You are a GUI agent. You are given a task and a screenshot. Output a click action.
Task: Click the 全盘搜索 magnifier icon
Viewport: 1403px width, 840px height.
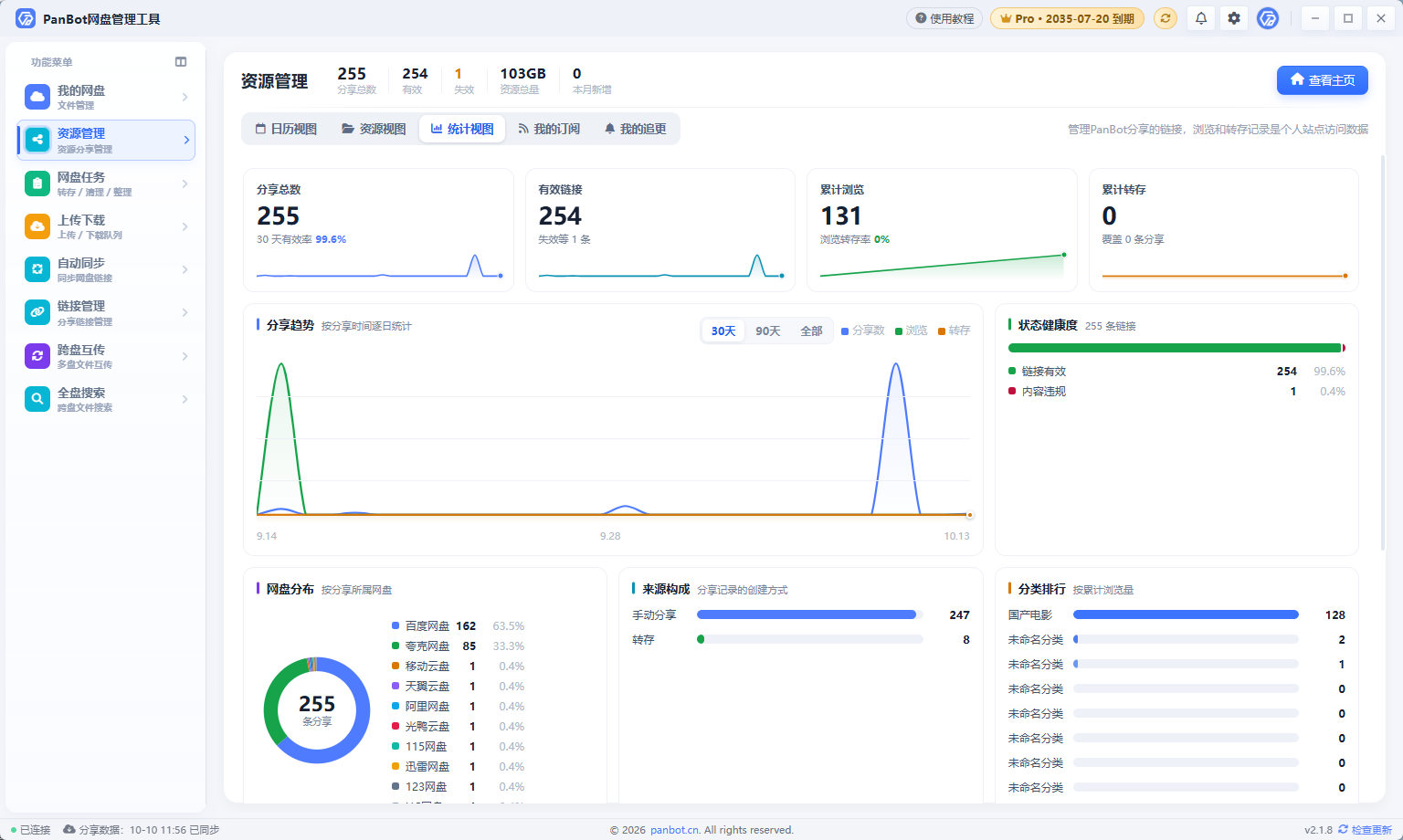tap(37, 399)
